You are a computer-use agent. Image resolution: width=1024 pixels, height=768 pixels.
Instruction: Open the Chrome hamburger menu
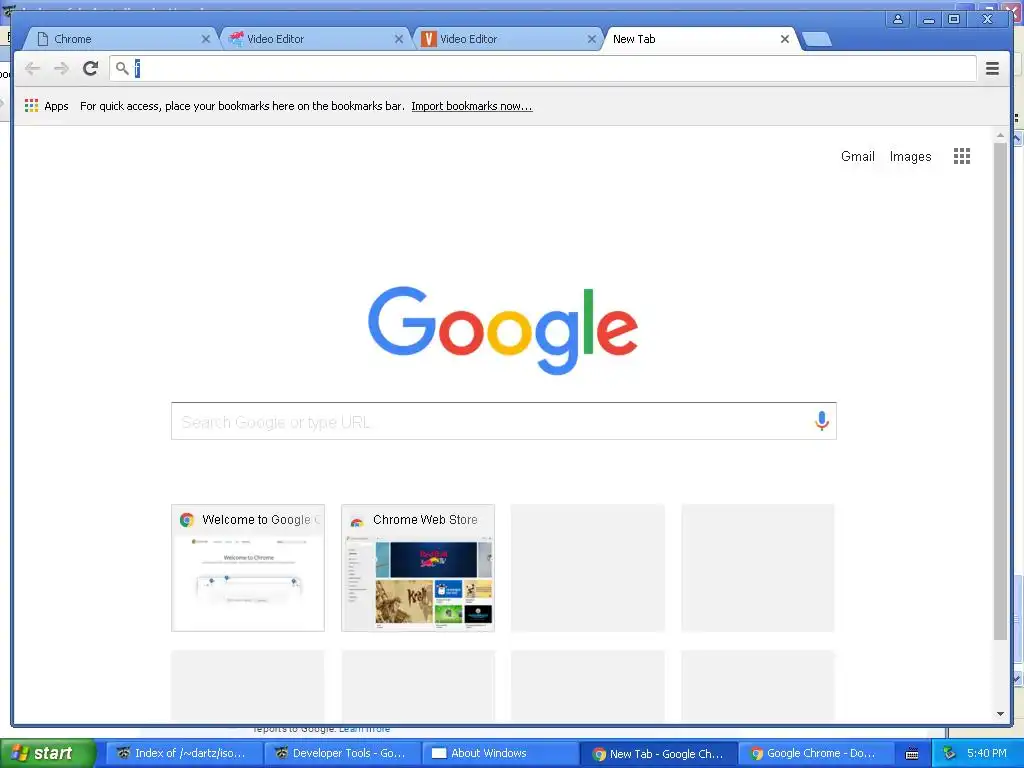[x=992, y=68]
